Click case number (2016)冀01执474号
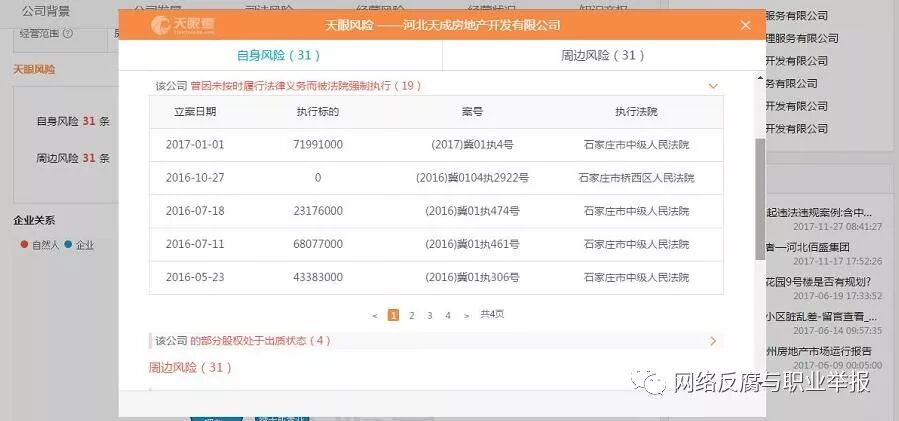The height and width of the screenshot is (421, 899). (472, 211)
